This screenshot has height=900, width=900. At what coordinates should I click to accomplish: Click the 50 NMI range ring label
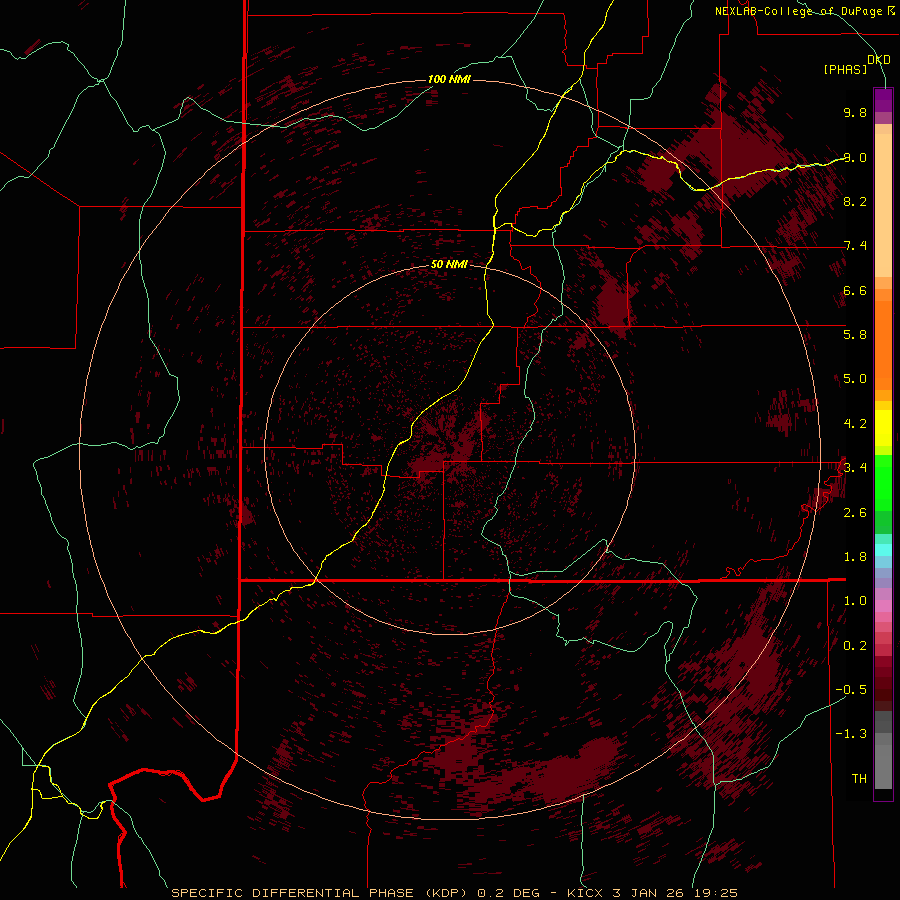click(x=449, y=264)
